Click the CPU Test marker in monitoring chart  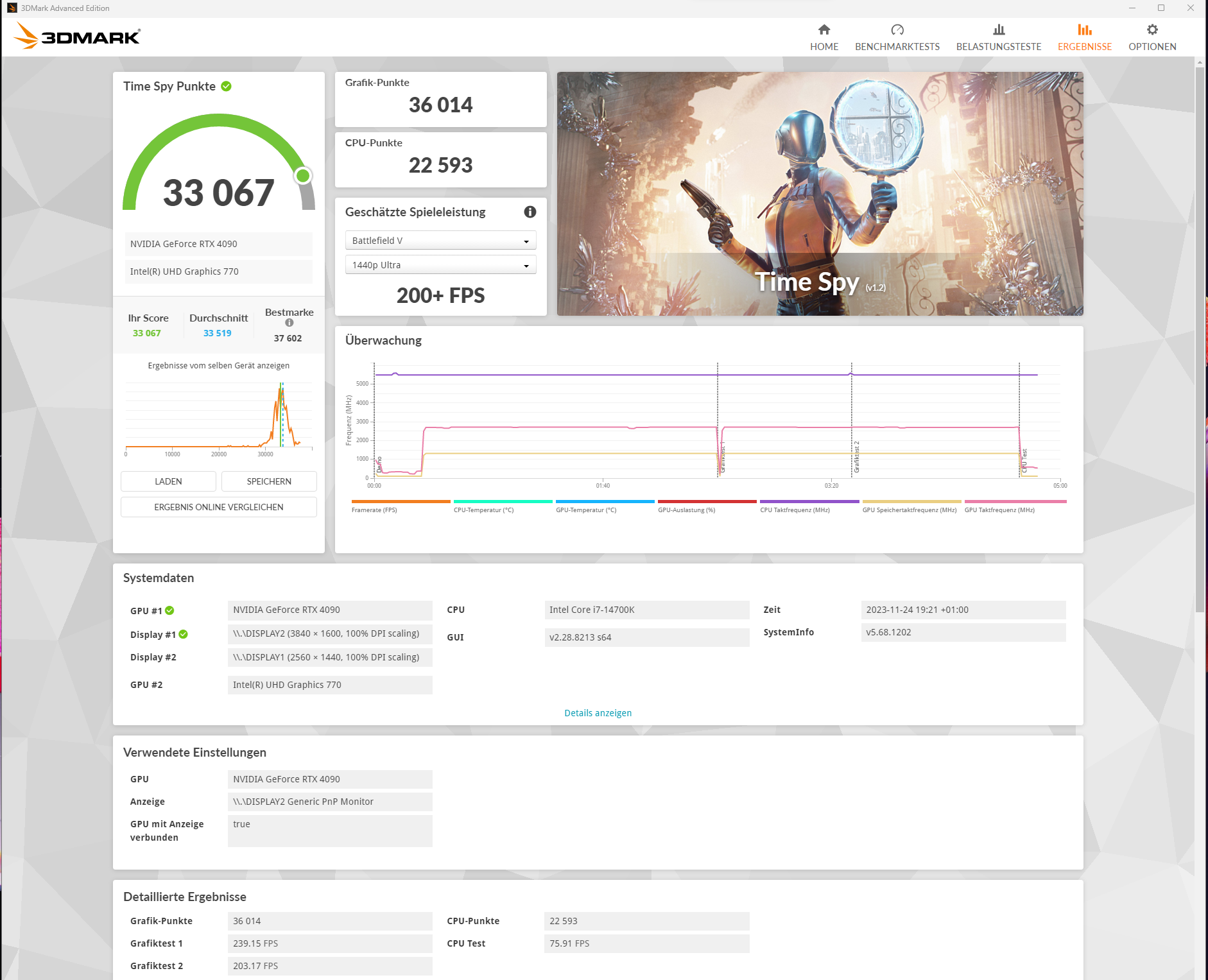pos(1024,461)
